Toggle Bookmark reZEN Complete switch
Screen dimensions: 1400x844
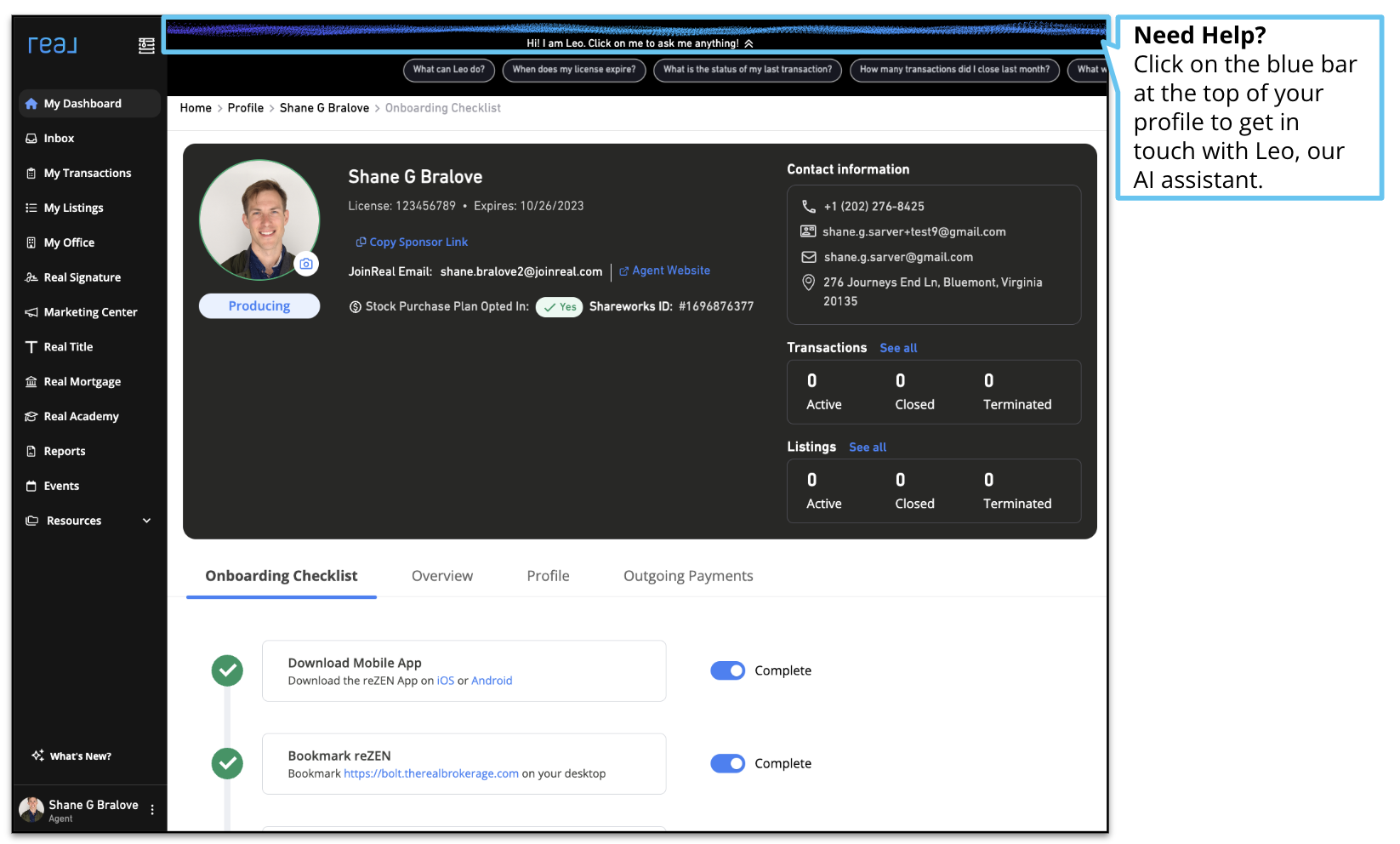728,764
